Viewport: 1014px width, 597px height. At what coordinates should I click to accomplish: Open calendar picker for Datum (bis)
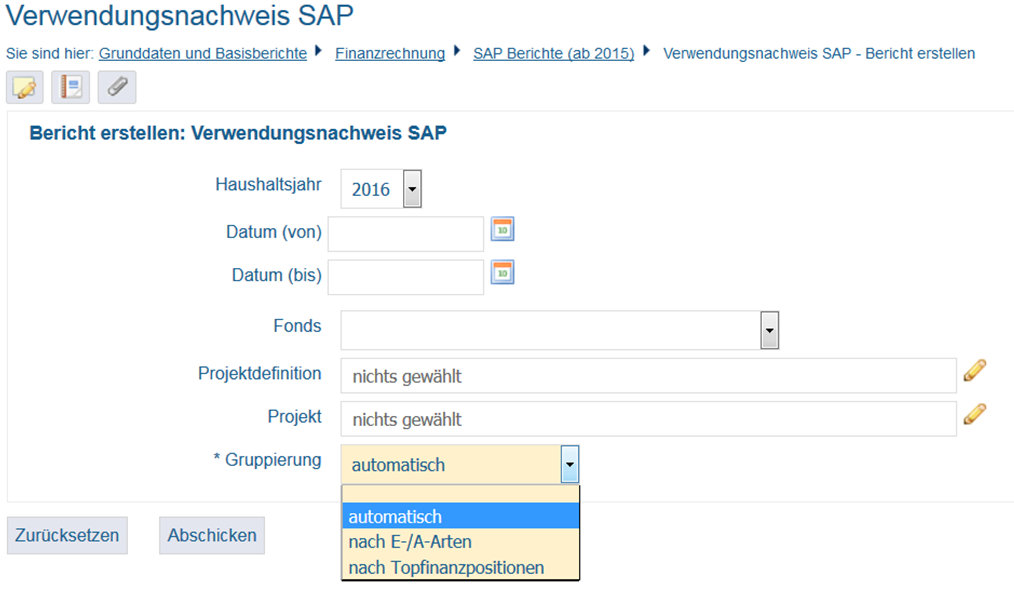pos(502,272)
